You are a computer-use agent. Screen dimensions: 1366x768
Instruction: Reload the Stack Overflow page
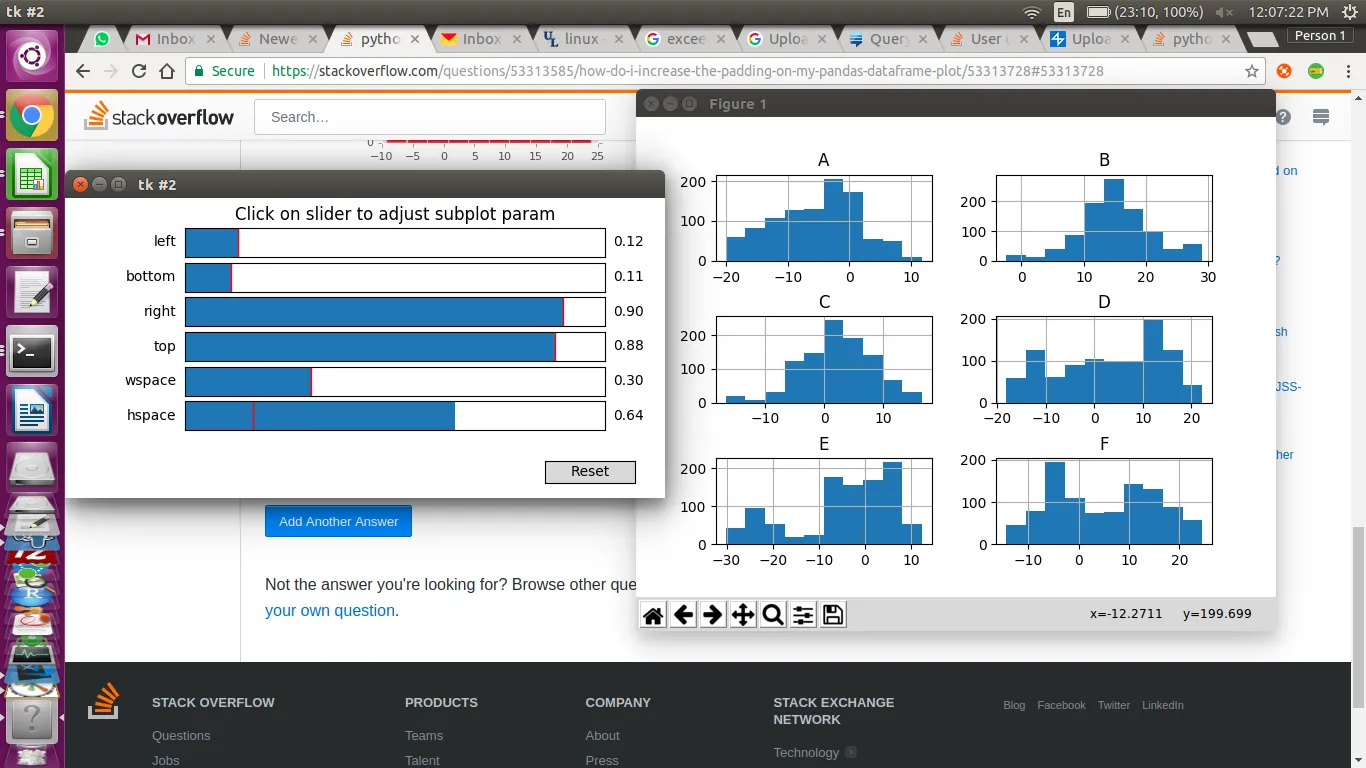coord(139,71)
